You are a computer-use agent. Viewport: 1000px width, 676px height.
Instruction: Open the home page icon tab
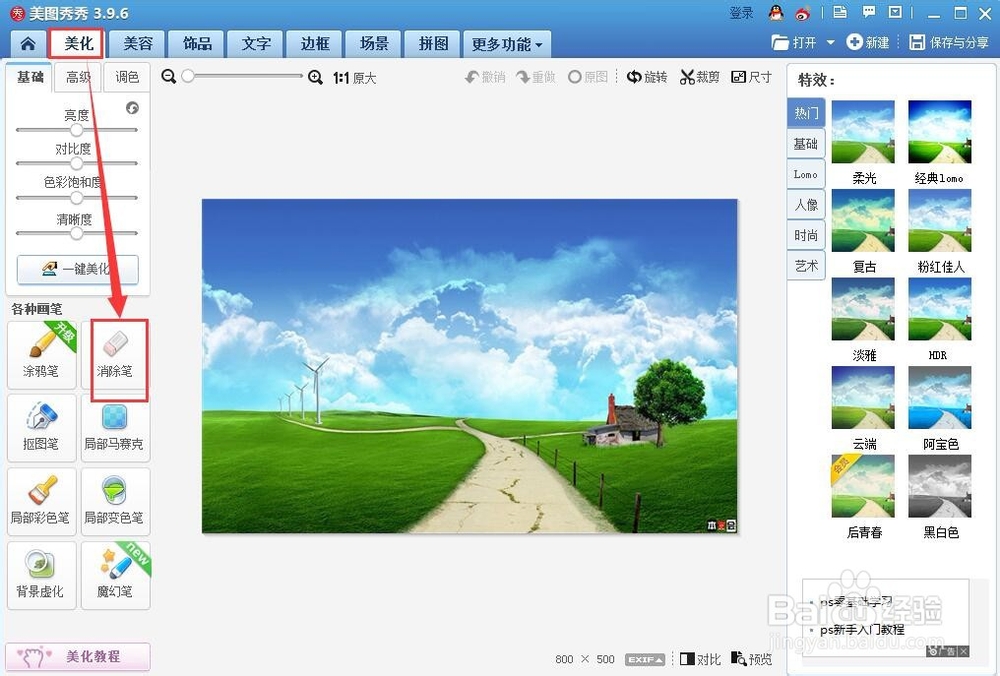28,43
